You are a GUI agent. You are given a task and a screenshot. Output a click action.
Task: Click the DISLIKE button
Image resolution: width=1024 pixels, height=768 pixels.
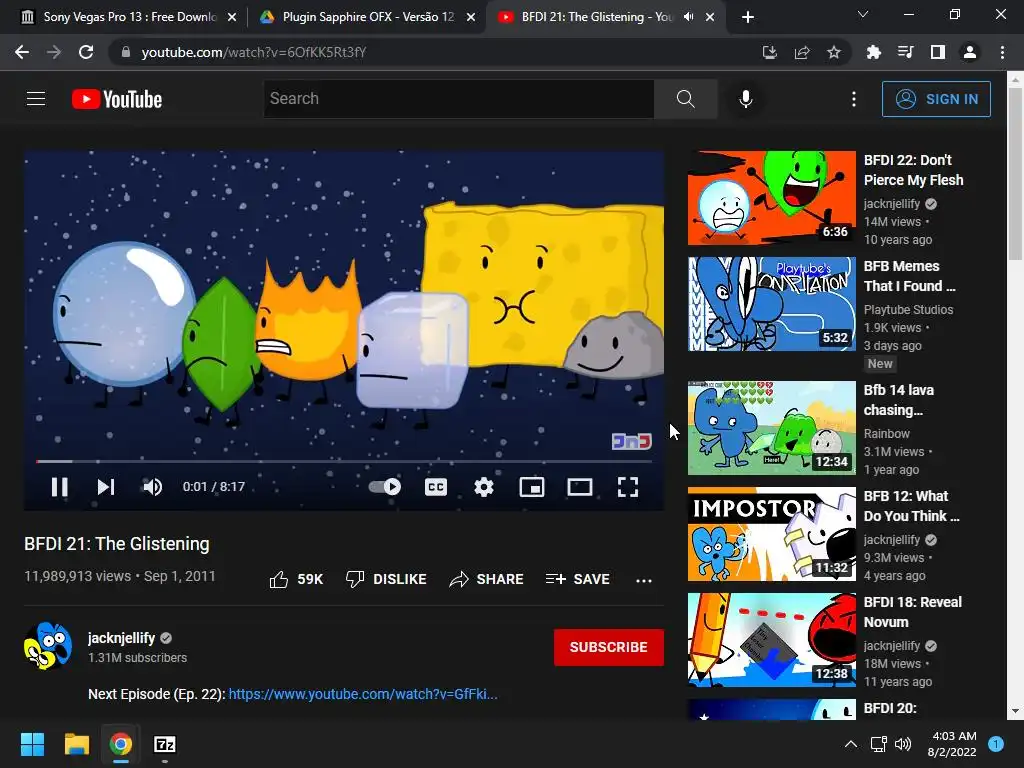tap(386, 579)
